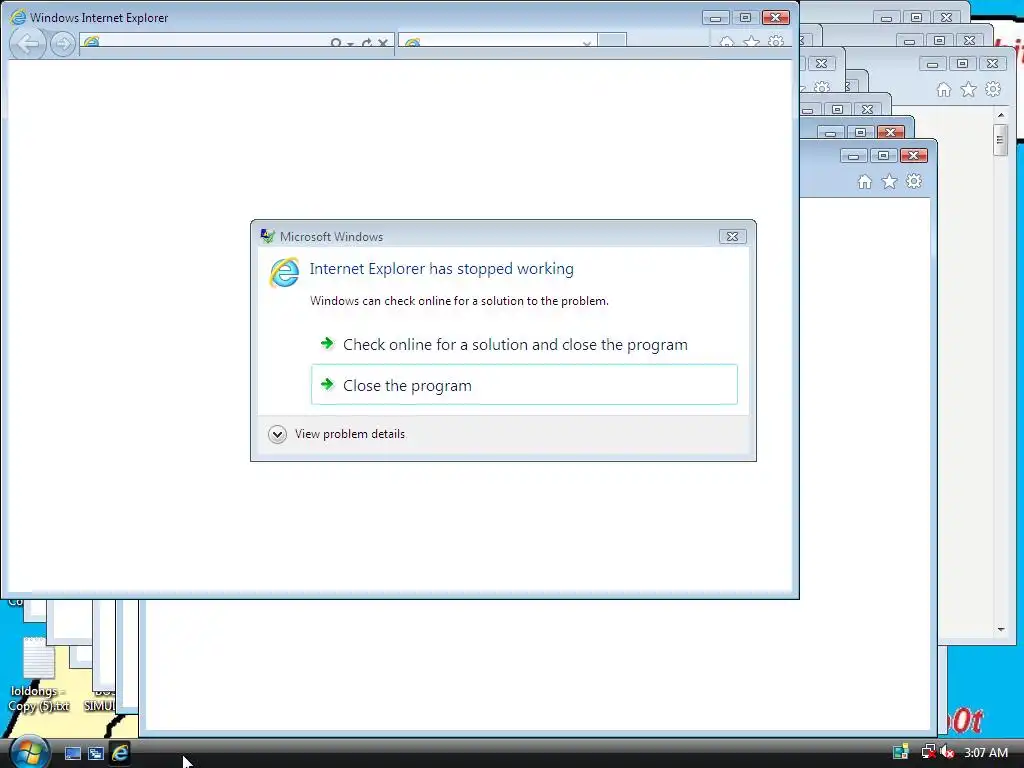Open Favorites star in front IE window
The width and height of the screenshot is (1024, 768).
pyautogui.click(x=751, y=42)
